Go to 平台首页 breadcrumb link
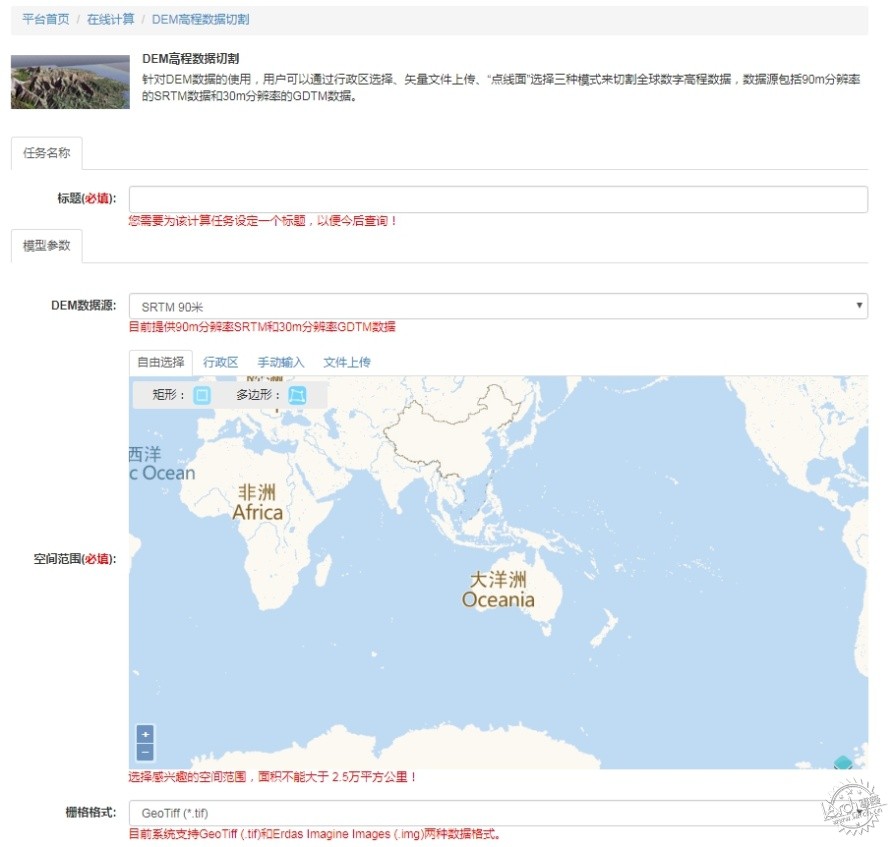This screenshot has width=894, height=847. 46,19
